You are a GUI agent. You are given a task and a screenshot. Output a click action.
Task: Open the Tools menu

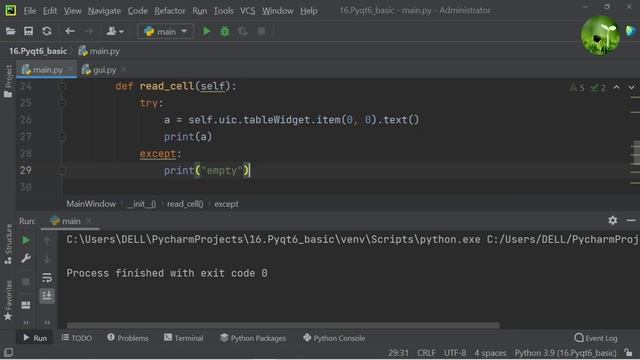[223, 11]
